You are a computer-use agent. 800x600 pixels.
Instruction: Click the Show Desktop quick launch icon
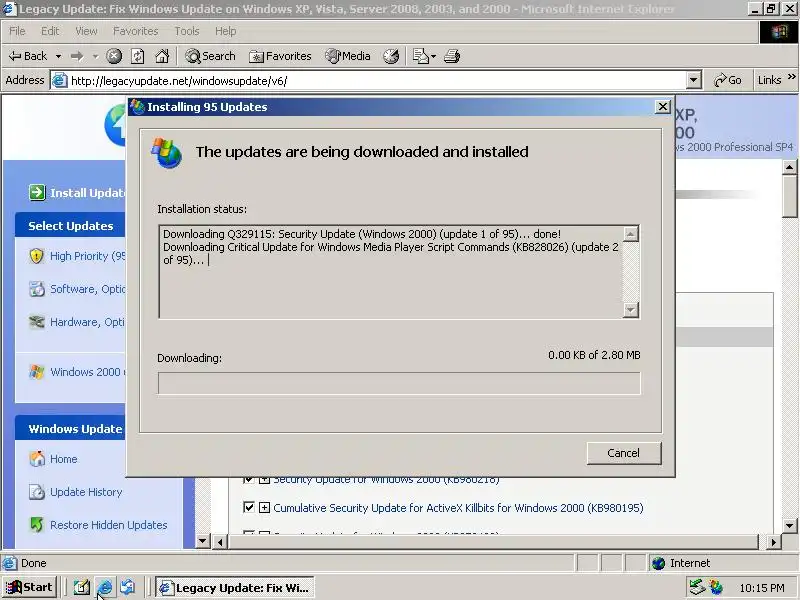point(82,588)
